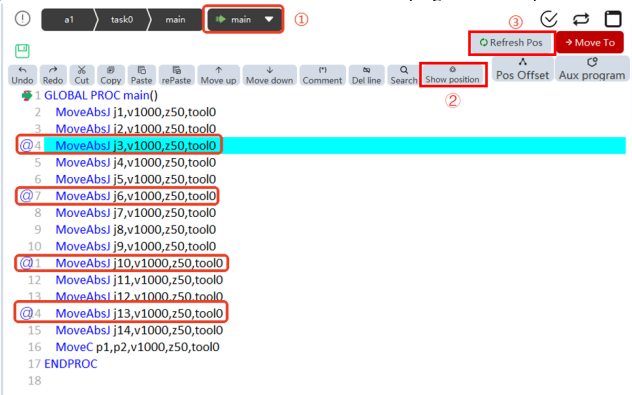Select line MoveAbsJ j14,v1000,z50,tool0
This screenshot has width=632, height=395.
coord(139,331)
